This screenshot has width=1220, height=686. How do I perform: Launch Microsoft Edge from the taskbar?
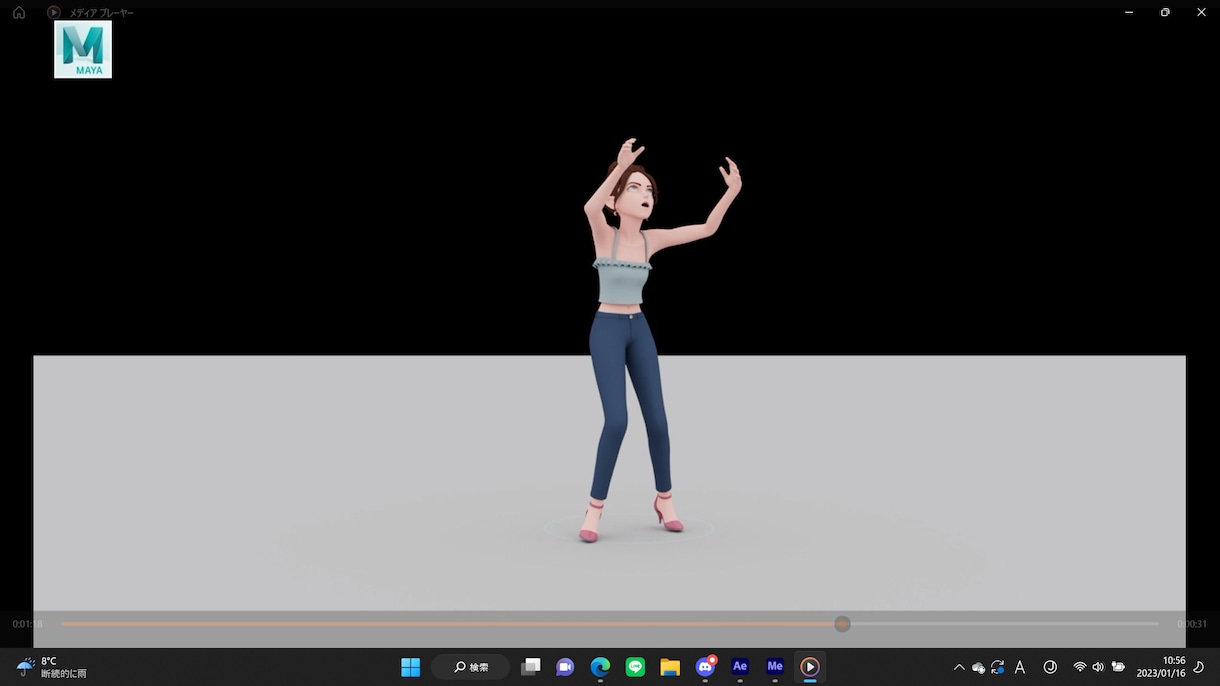(600, 667)
